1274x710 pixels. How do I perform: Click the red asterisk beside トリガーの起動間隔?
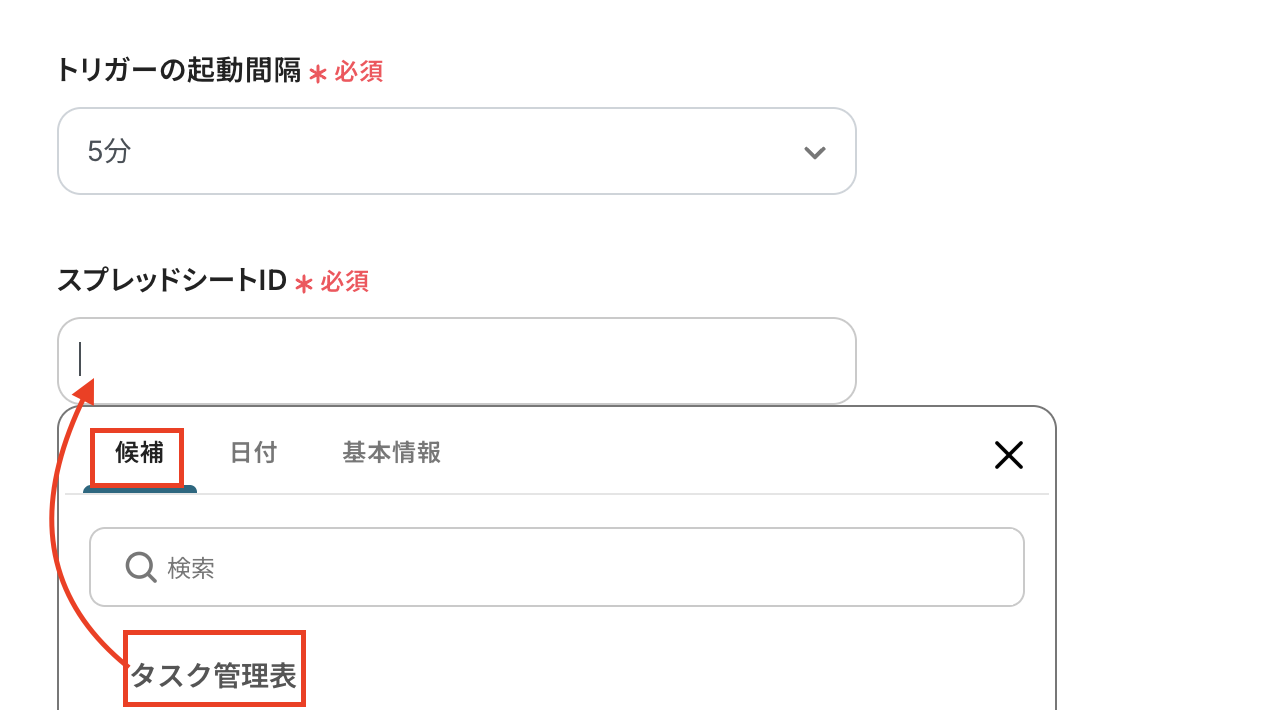318,74
